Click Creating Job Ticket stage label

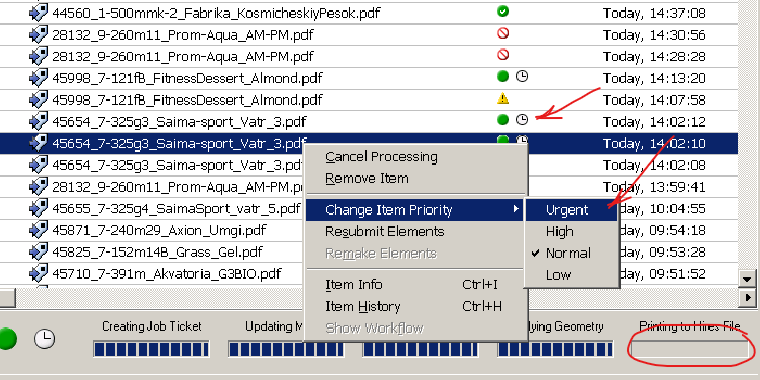pyautogui.click(x=151, y=327)
